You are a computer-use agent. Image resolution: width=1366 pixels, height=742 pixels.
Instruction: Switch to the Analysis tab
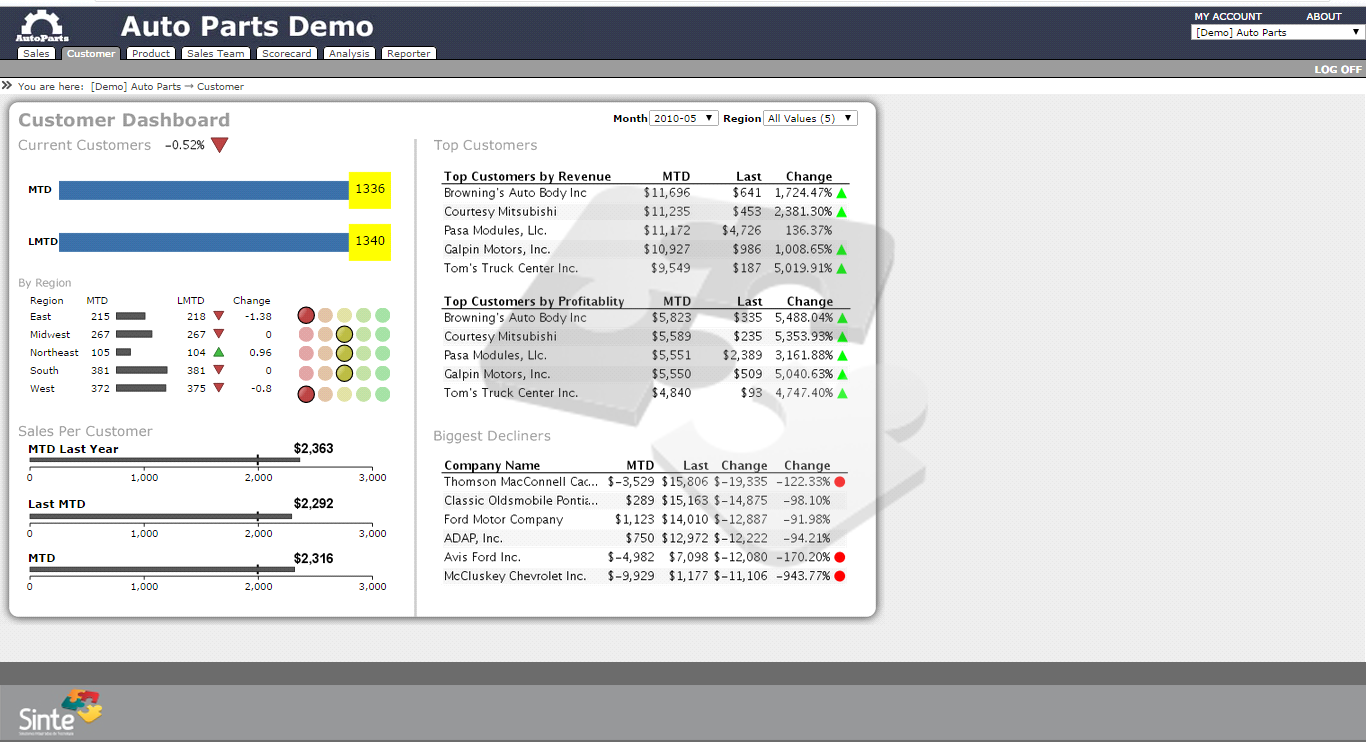pos(349,54)
